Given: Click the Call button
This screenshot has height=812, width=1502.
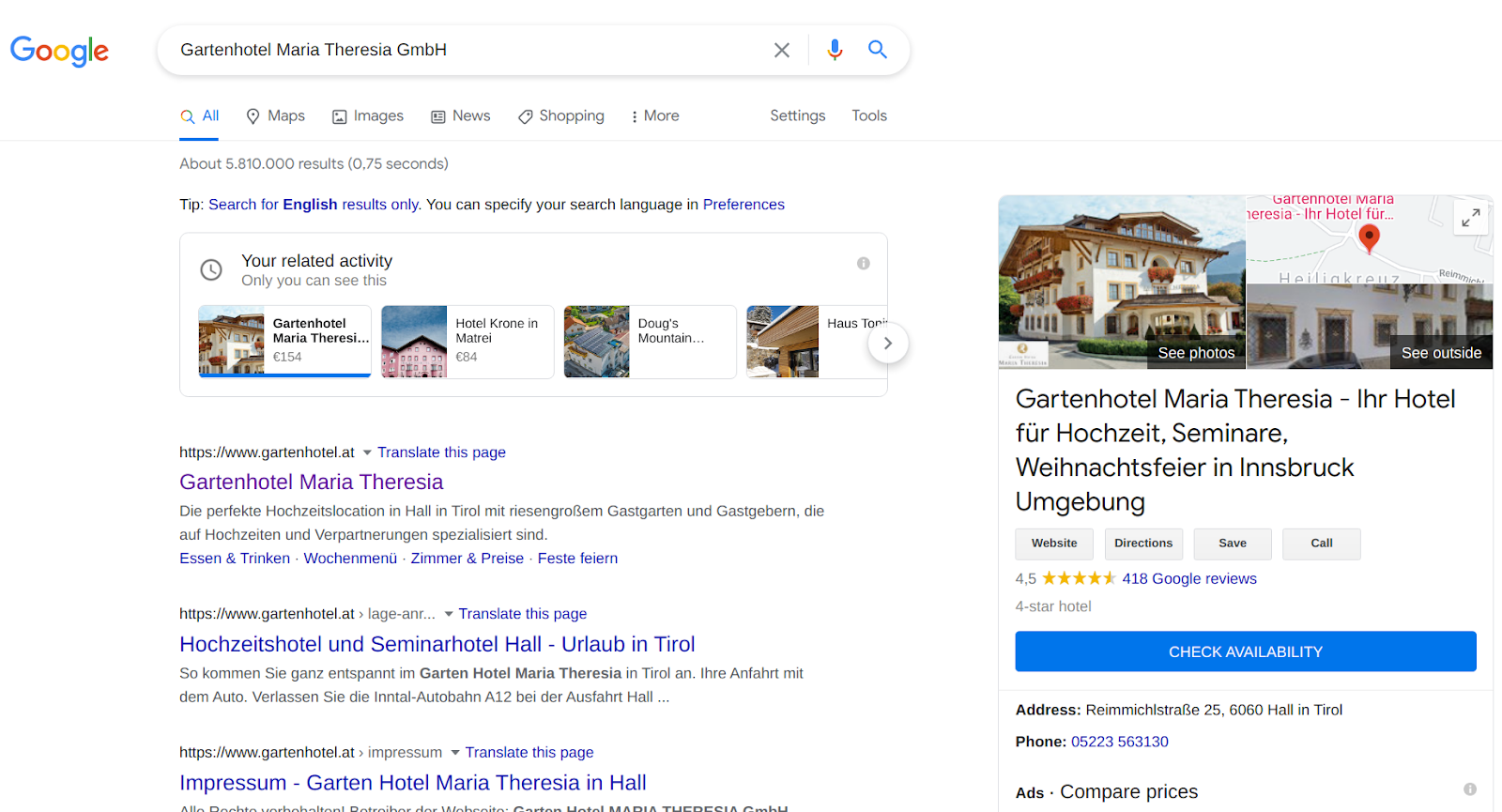Looking at the screenshot, I should click(x=1322, y=544).
